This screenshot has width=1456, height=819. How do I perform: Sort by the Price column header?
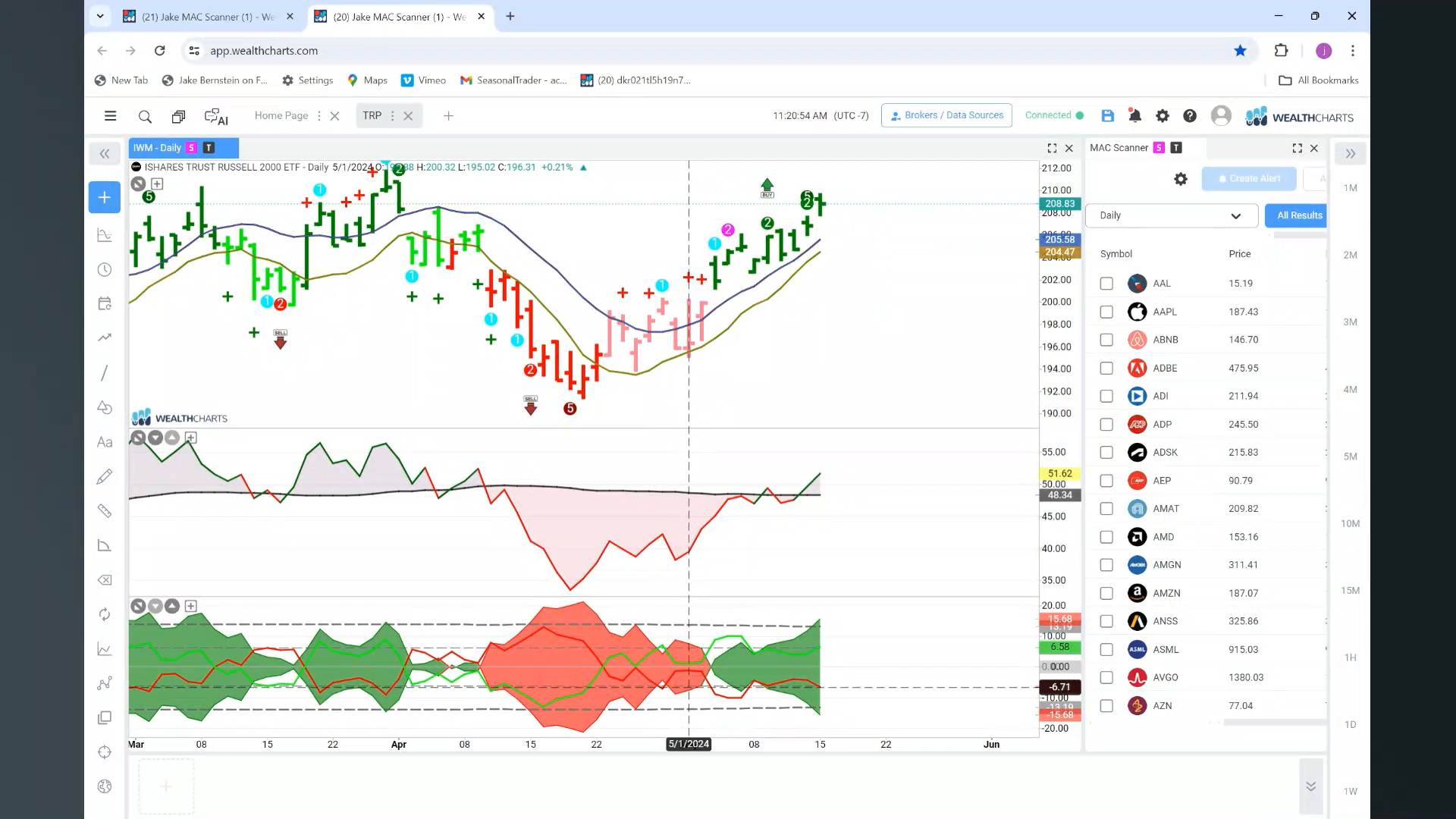1239,254
